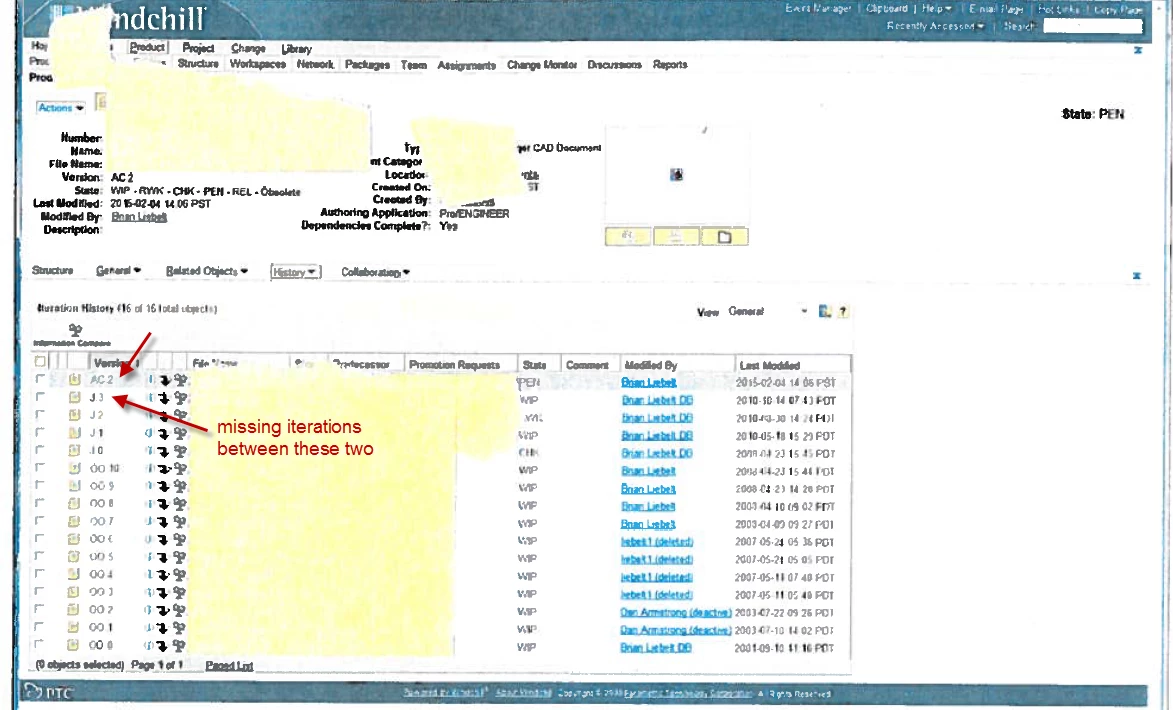Check the checkbox for version J.3
1173x710 pixels.
click(40, 397)
